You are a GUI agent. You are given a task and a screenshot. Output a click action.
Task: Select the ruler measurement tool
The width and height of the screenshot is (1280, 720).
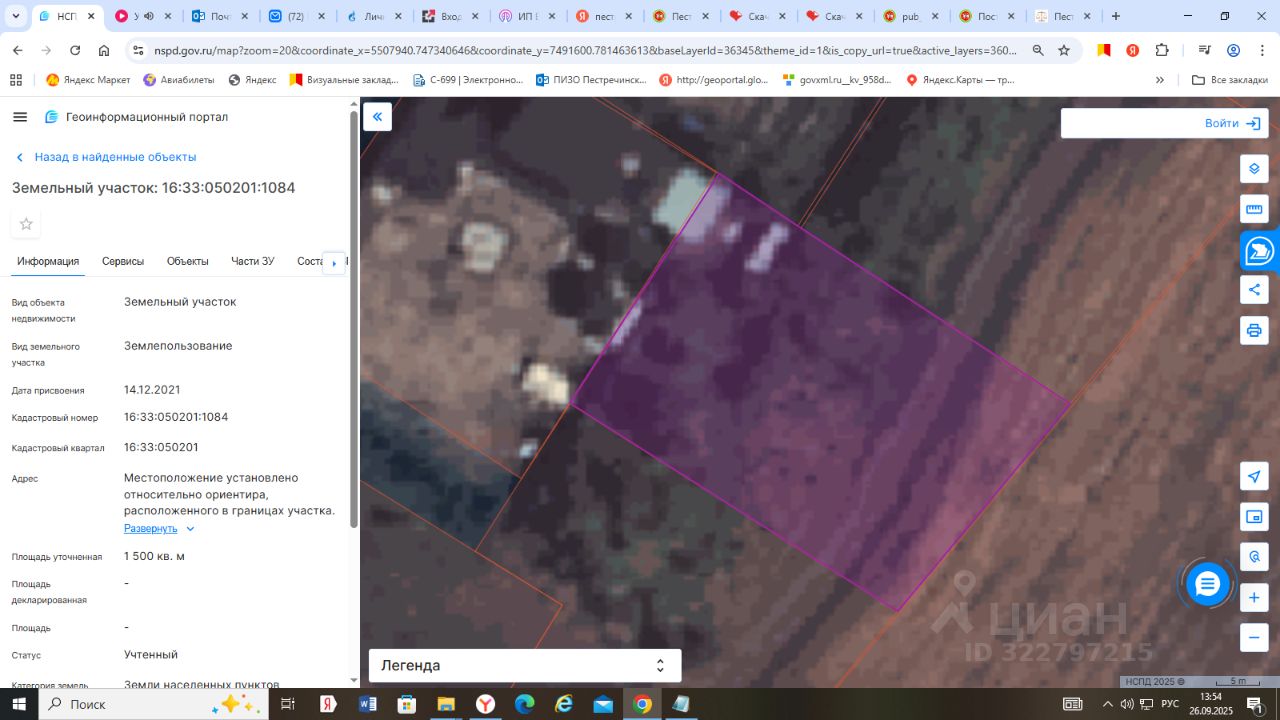coord(1254,210)
